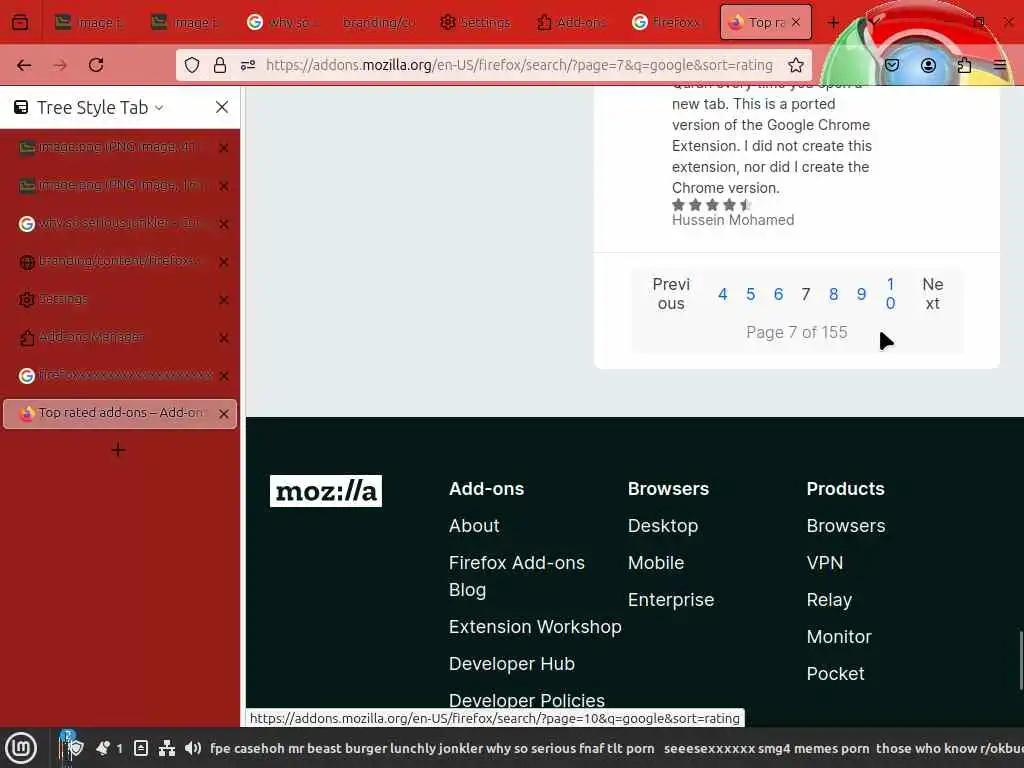Close first image.png in tree sidebar

(223, 148)
